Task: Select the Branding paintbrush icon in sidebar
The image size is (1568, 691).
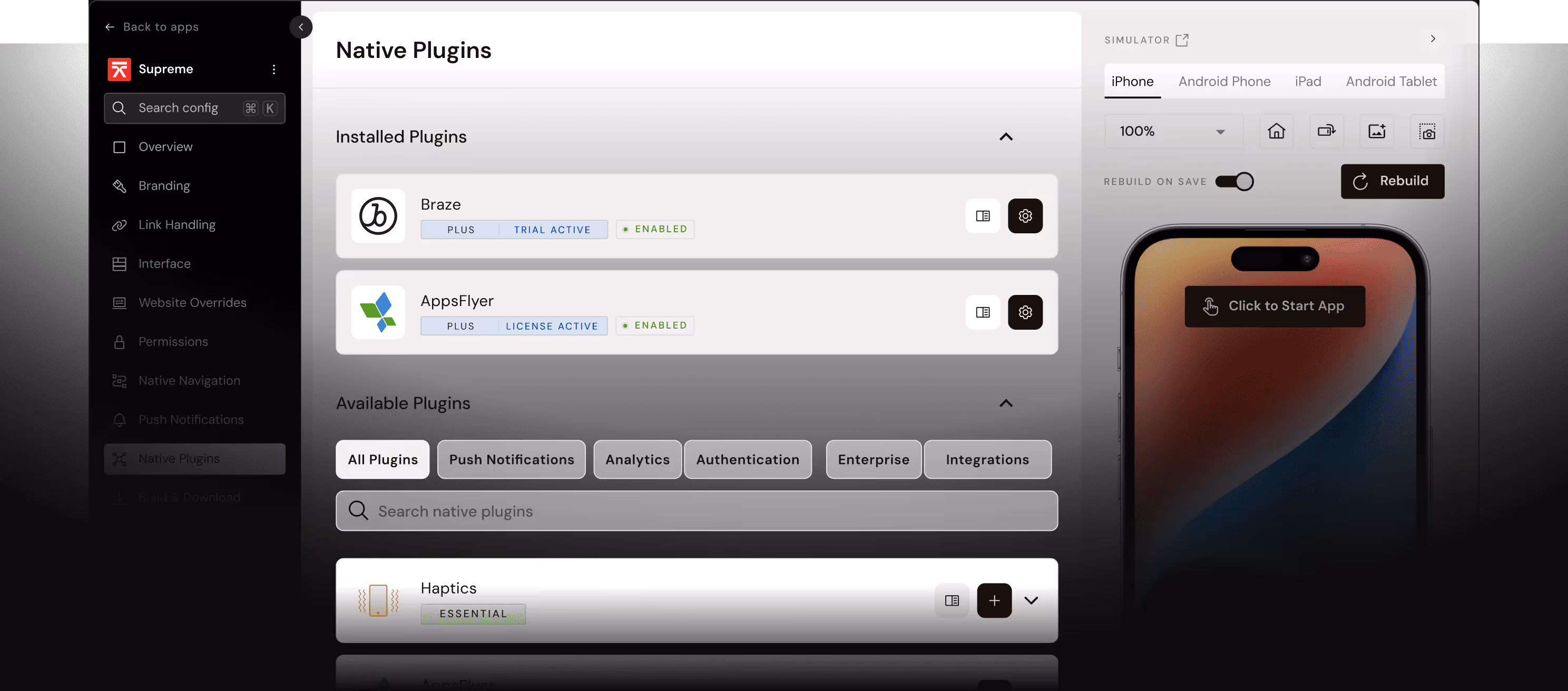Action: [119, 185]
